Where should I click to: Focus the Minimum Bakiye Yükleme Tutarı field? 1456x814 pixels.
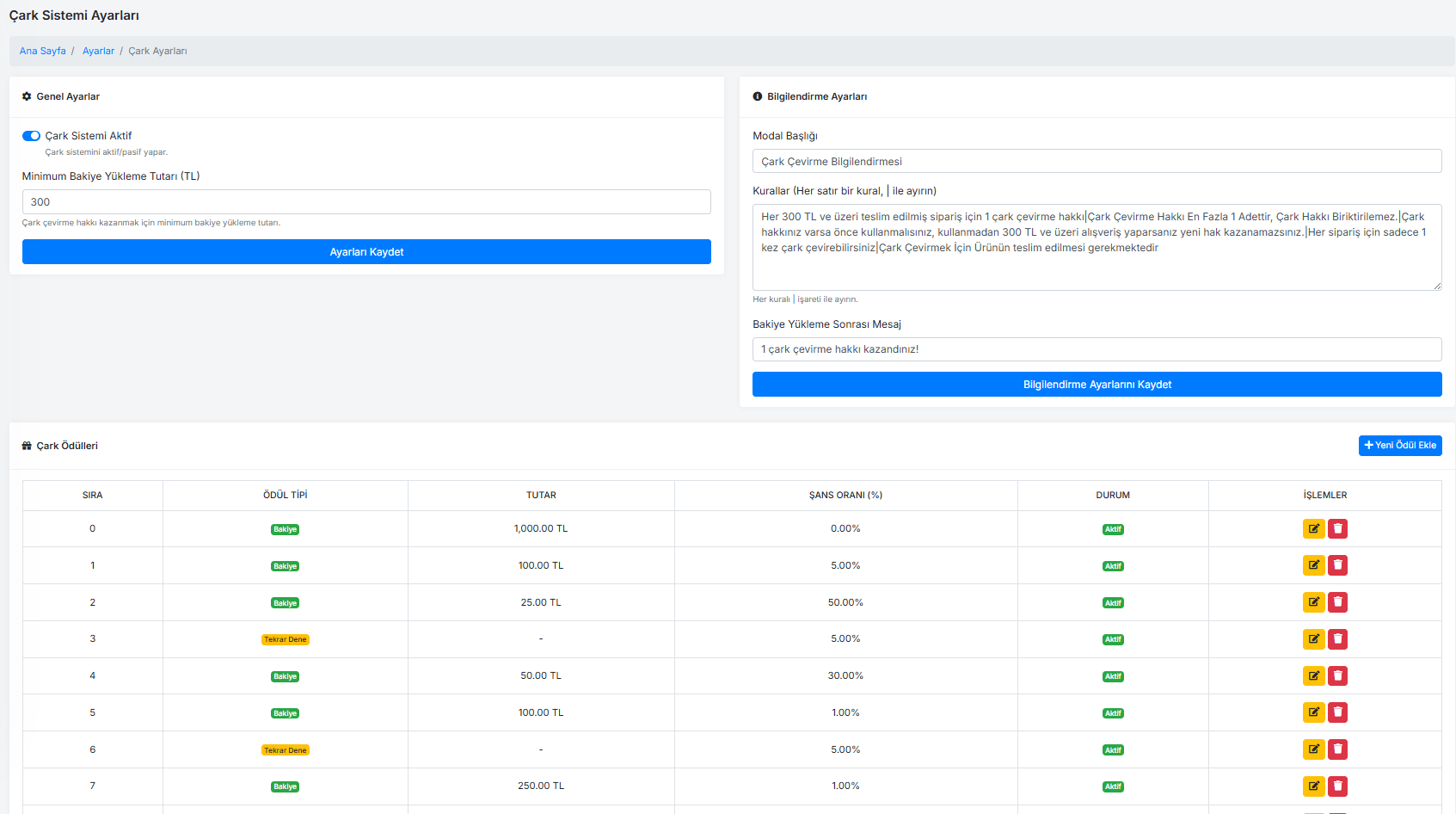click(366, 201)
